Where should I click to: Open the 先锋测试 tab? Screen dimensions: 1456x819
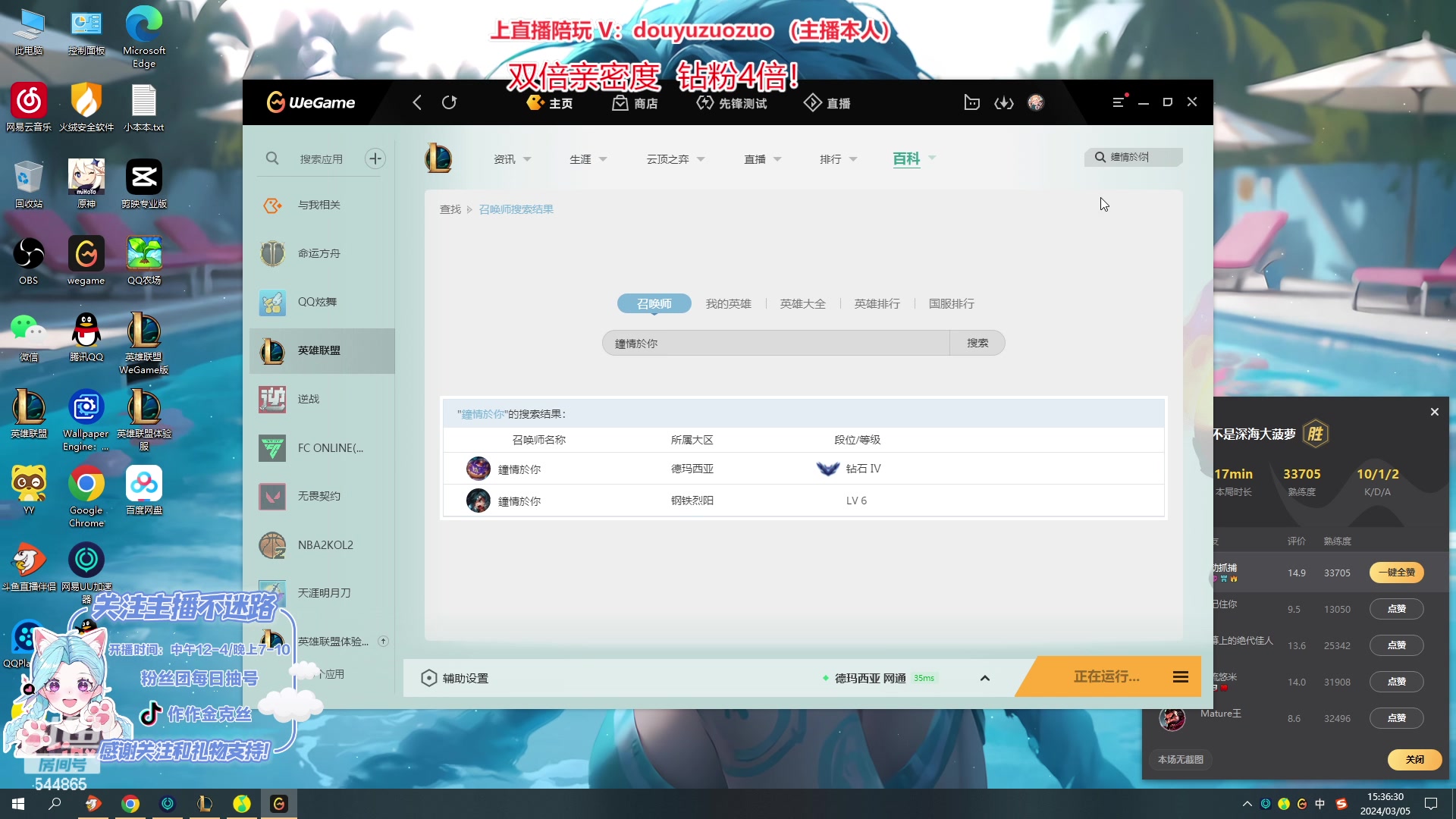(x=732, y=103)
